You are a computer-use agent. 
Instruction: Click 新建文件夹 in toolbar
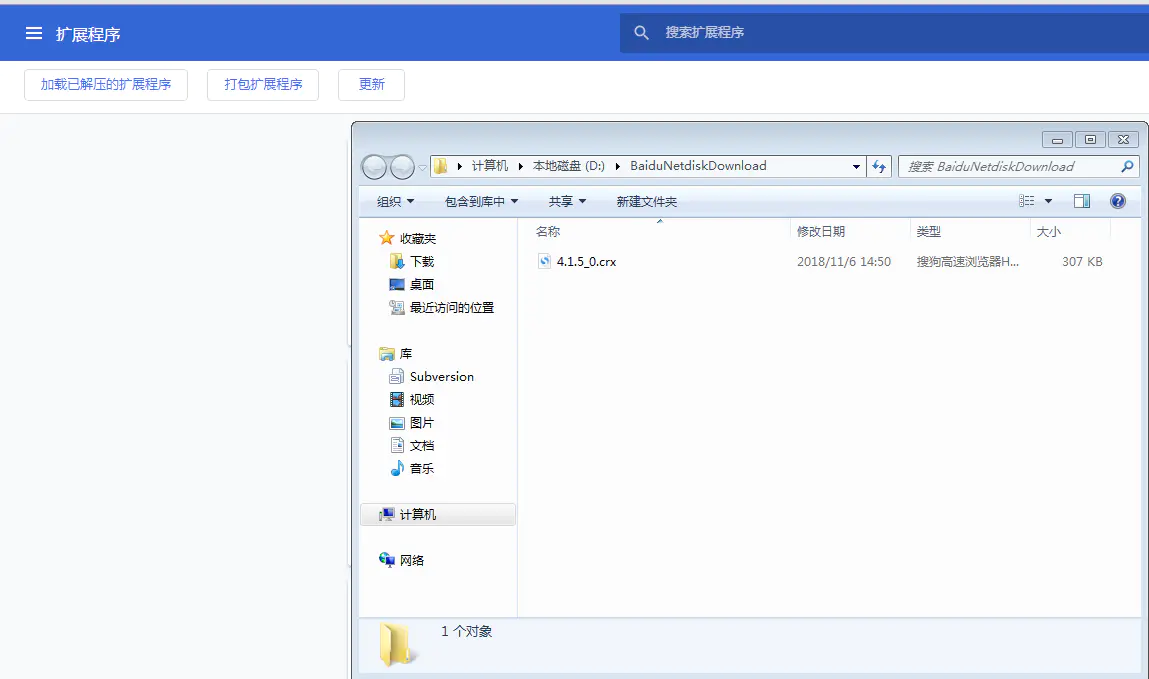pos(646,201)
